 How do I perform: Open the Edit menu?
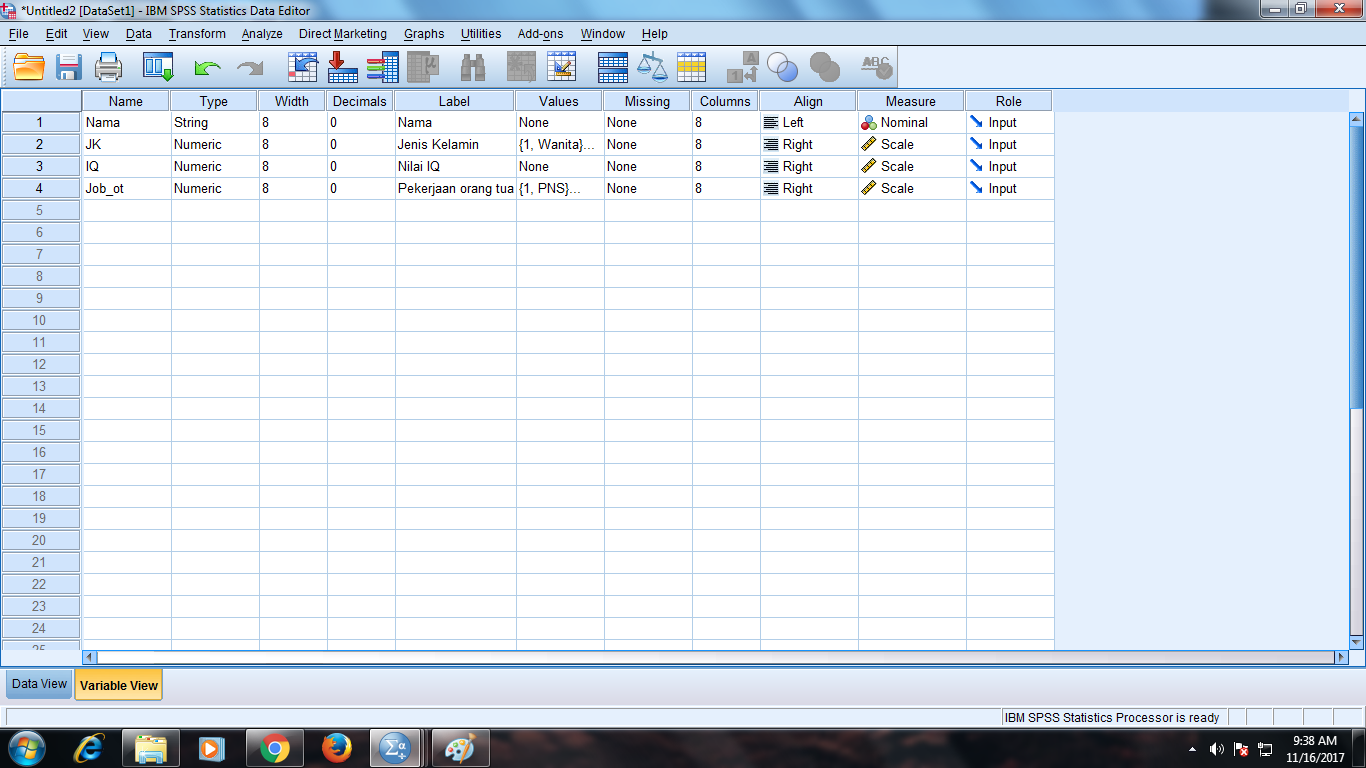click(x=57, y=34)
